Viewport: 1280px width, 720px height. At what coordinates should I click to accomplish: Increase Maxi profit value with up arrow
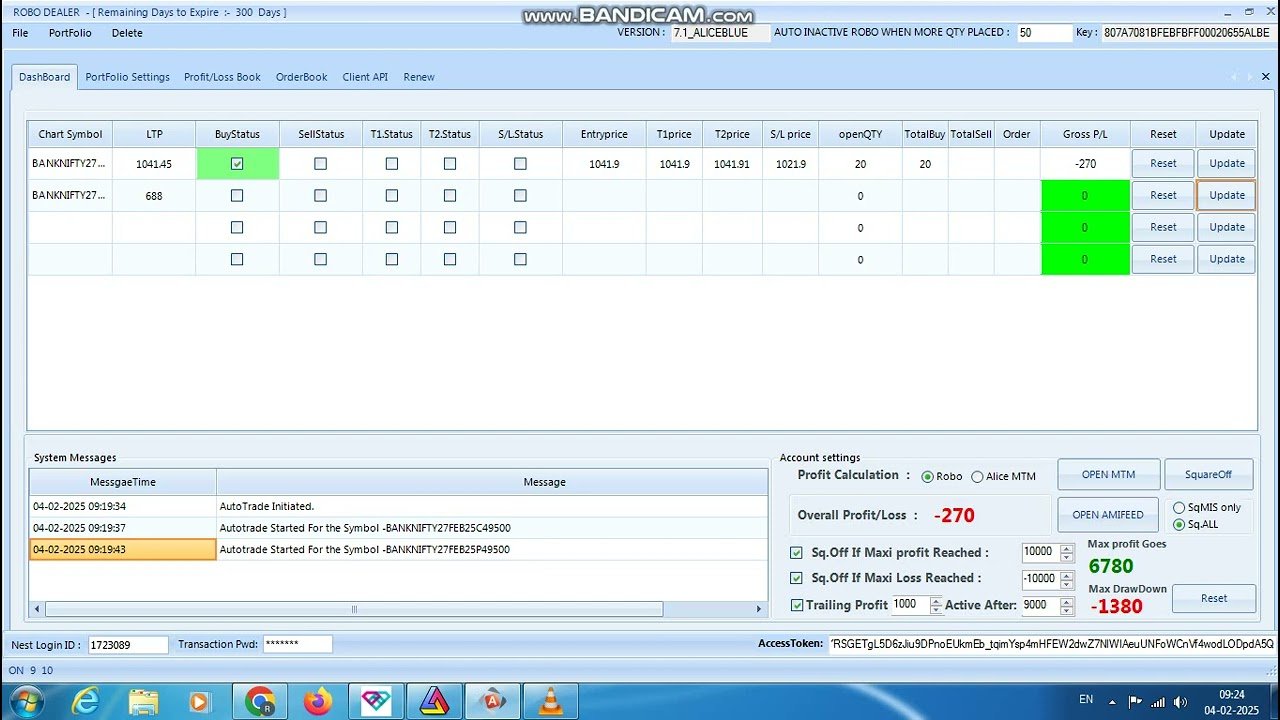1066,548
